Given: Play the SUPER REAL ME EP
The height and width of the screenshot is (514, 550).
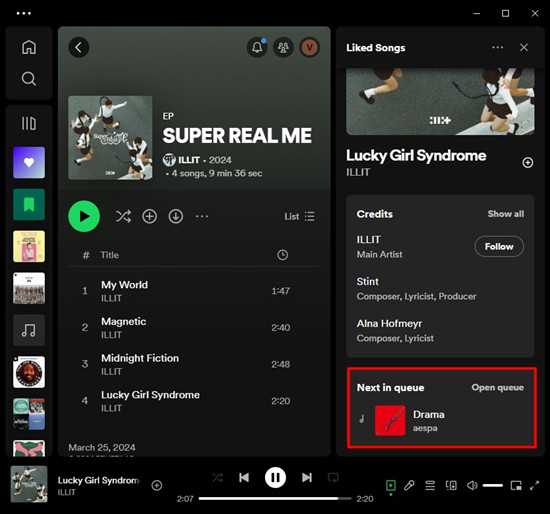Looking at the screenshot, I should click(84, 216).
